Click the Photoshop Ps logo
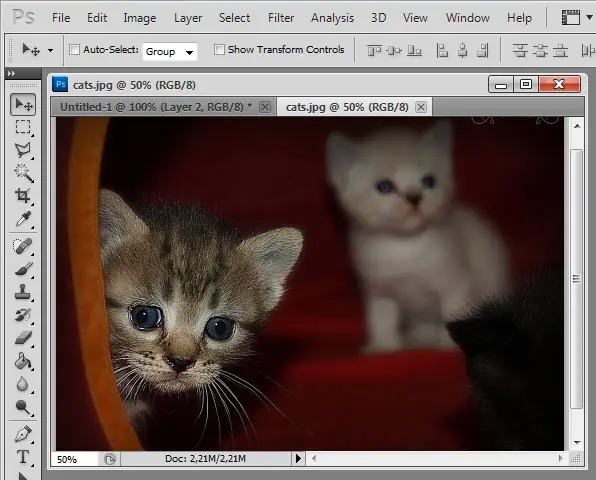 click(23, 17)
